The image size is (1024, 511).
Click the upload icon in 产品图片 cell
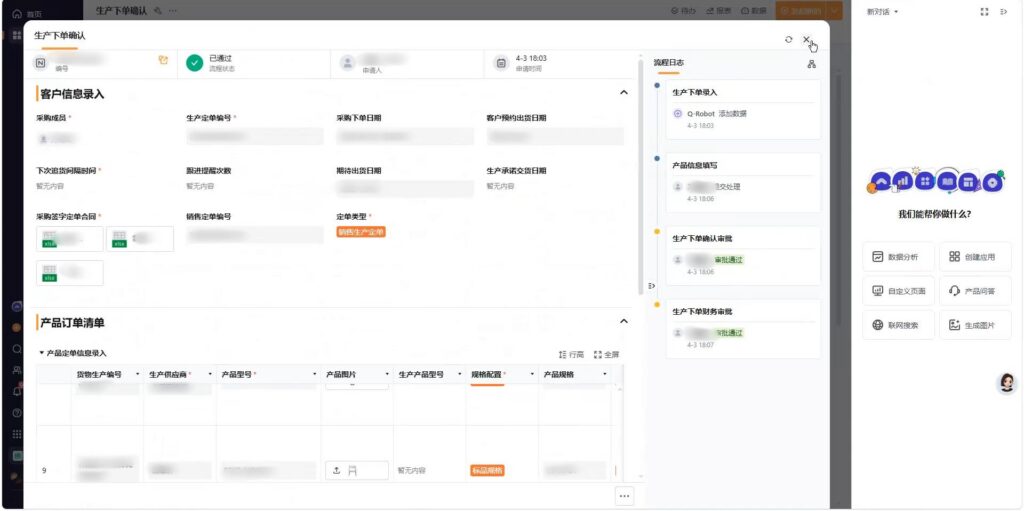coord(337,470)
